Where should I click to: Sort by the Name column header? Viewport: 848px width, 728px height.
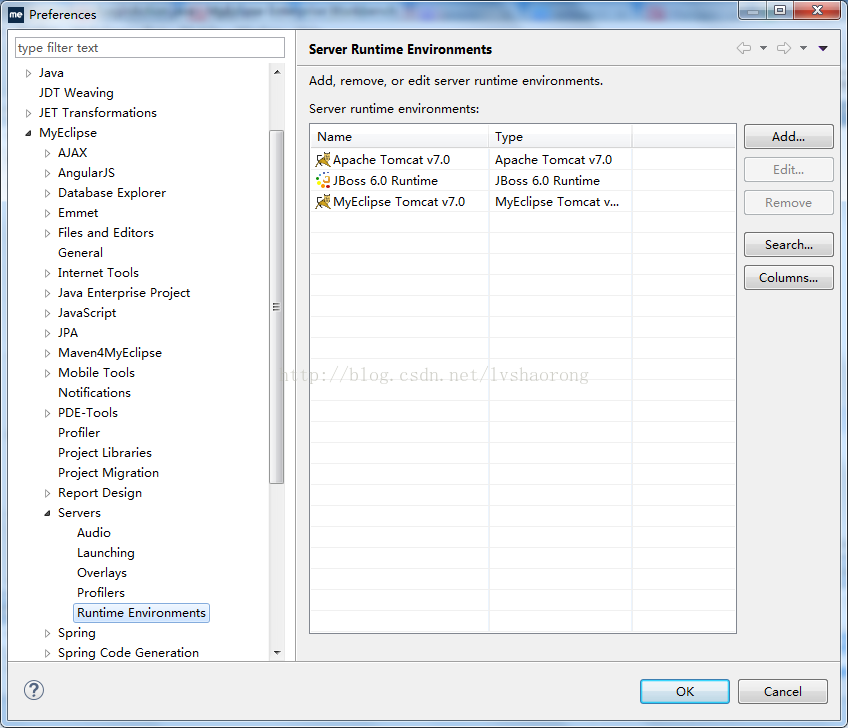(400, 136)
